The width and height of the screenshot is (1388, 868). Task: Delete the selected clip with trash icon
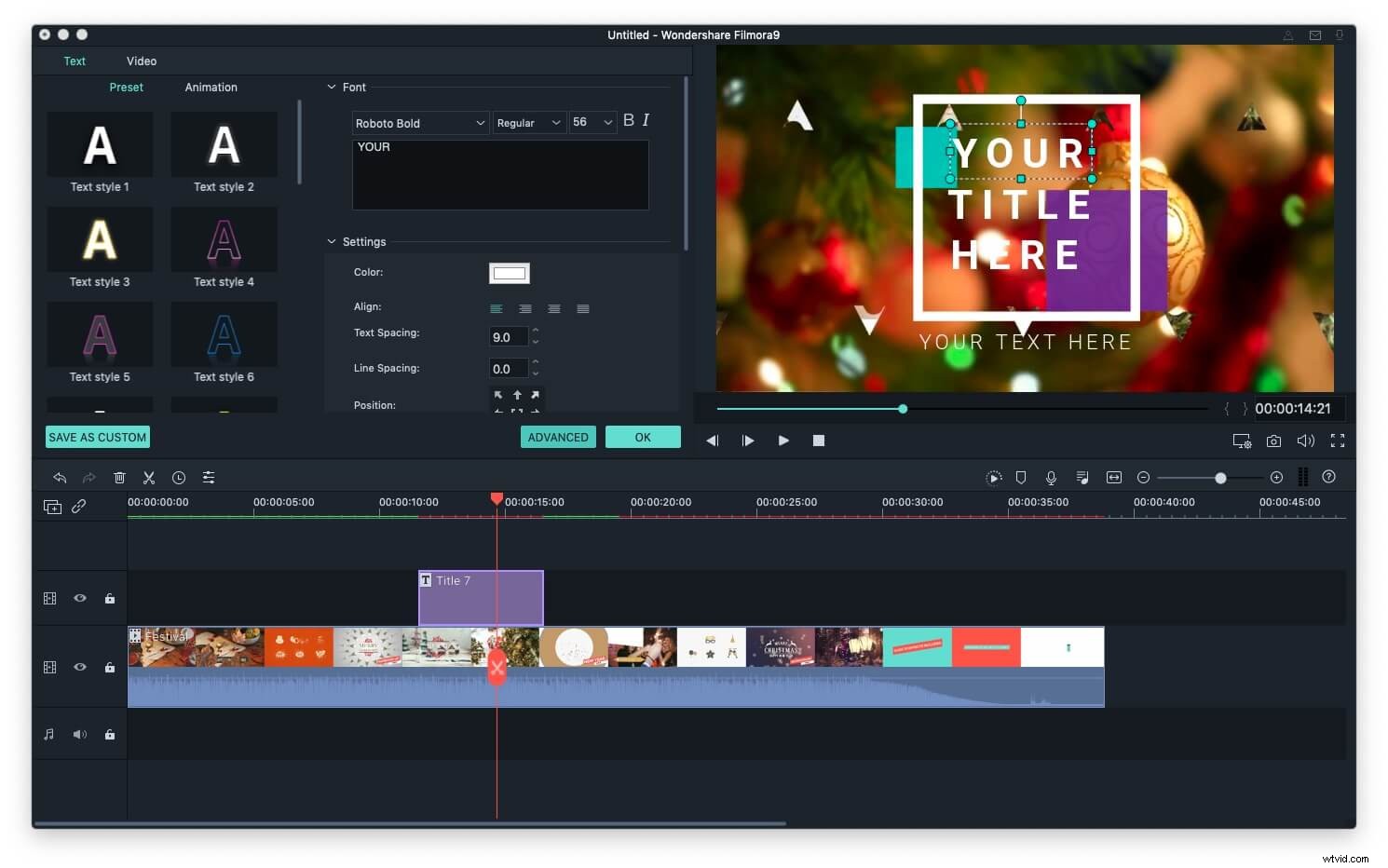[x=119, y=477]
